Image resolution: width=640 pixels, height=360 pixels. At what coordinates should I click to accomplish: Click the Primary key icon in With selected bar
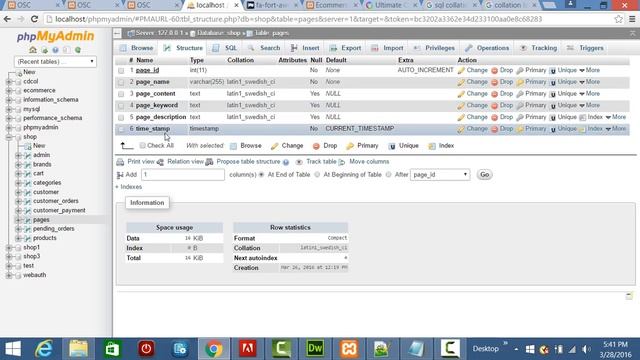pyautogui.click(x=350, y=146)
